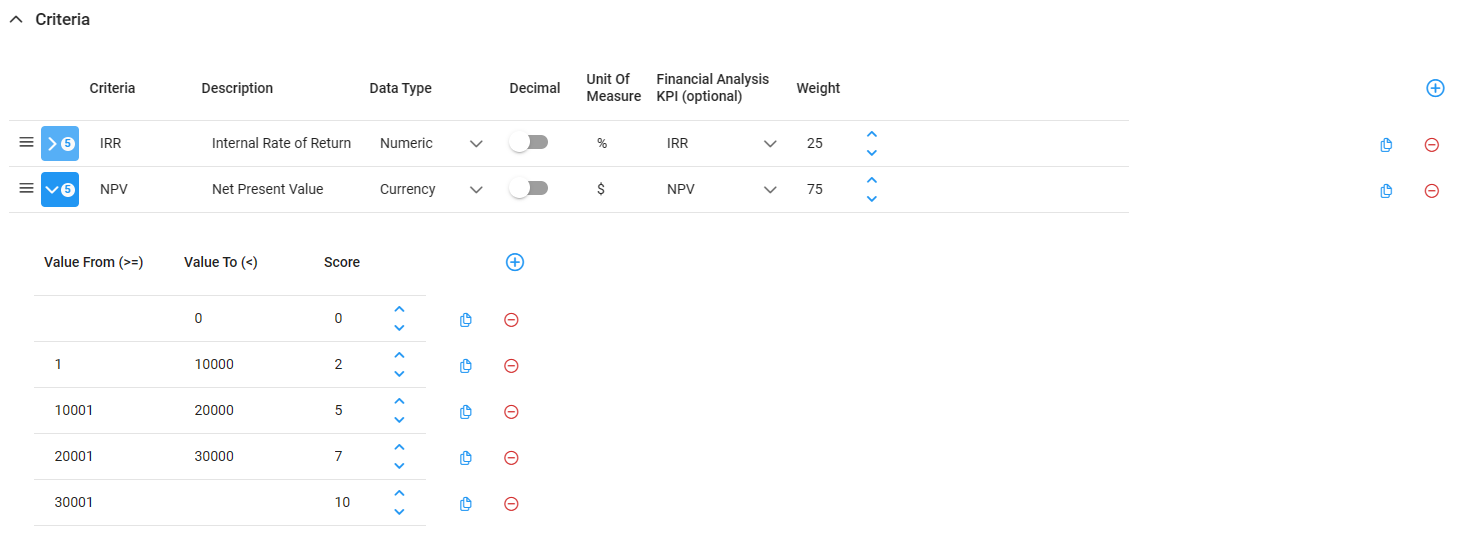Open NPV Financial Analysis KPI dropdown

tap(770, 190)
